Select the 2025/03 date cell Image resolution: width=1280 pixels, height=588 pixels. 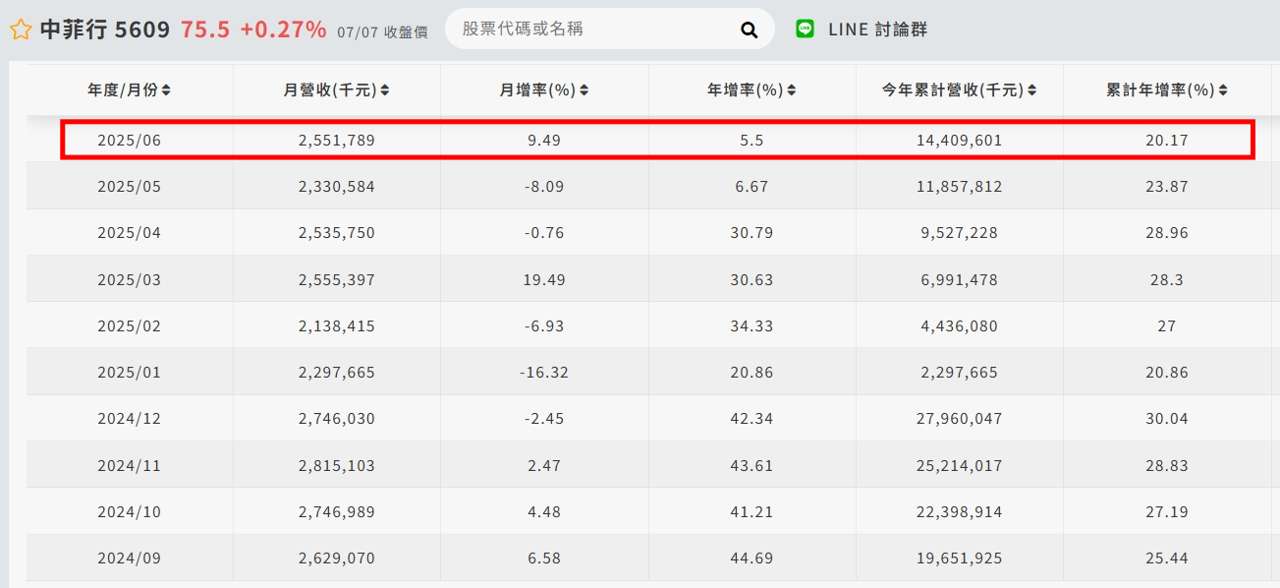pos(129,280)
